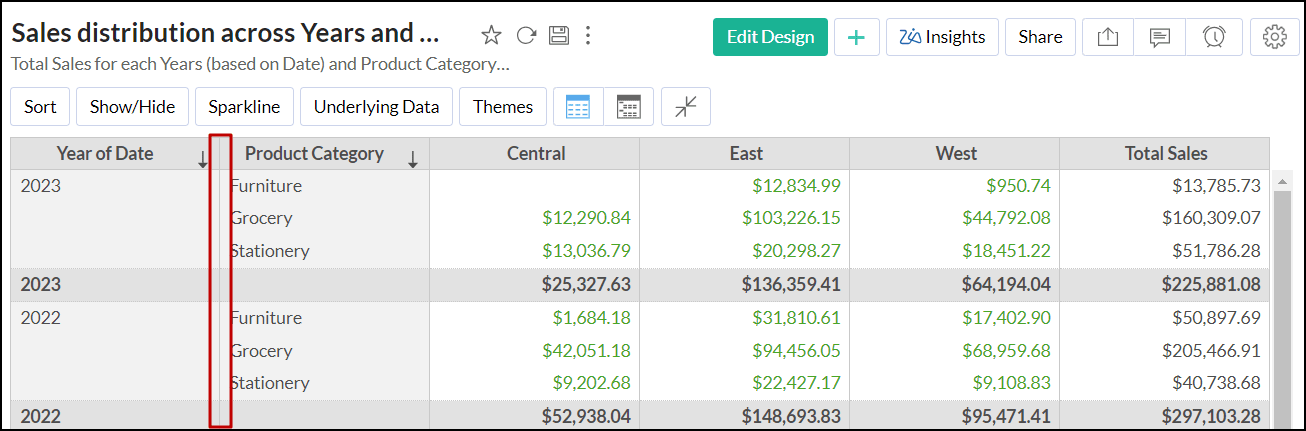
Task: Click the Sparkline toolbar button
Action: point(244,107)
